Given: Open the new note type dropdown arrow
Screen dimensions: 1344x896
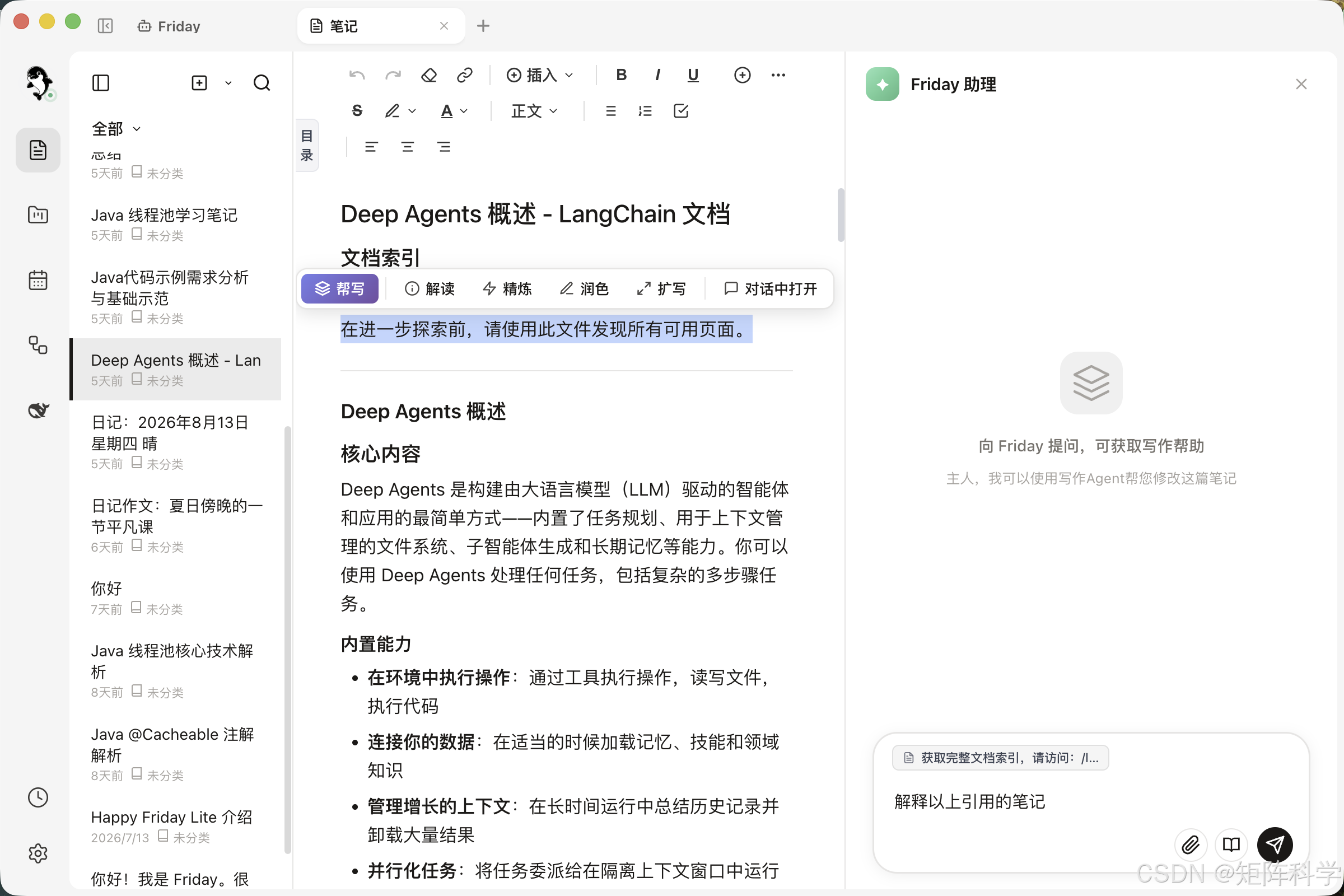Looking at the screenshot, I should (228, 83).
